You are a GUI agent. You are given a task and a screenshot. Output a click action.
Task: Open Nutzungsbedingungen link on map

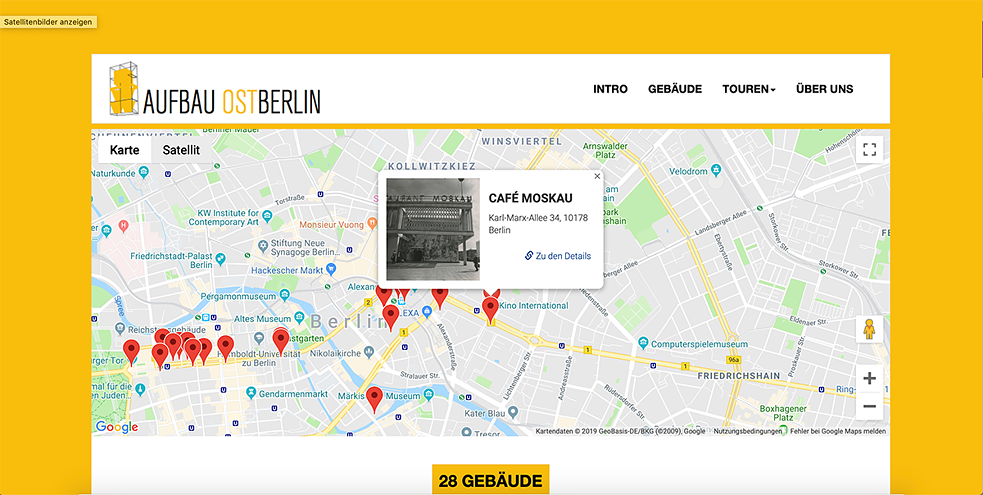[748, 431]
